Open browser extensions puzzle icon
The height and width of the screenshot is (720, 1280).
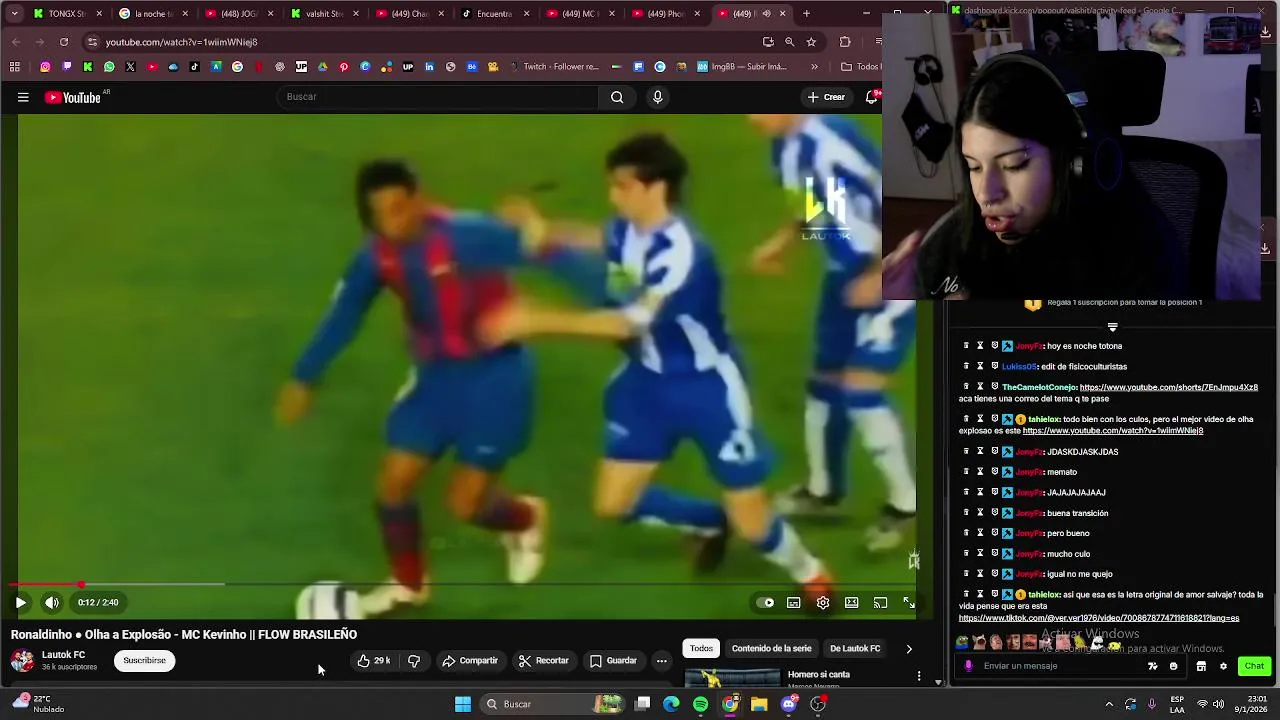[x=845, y=41]
